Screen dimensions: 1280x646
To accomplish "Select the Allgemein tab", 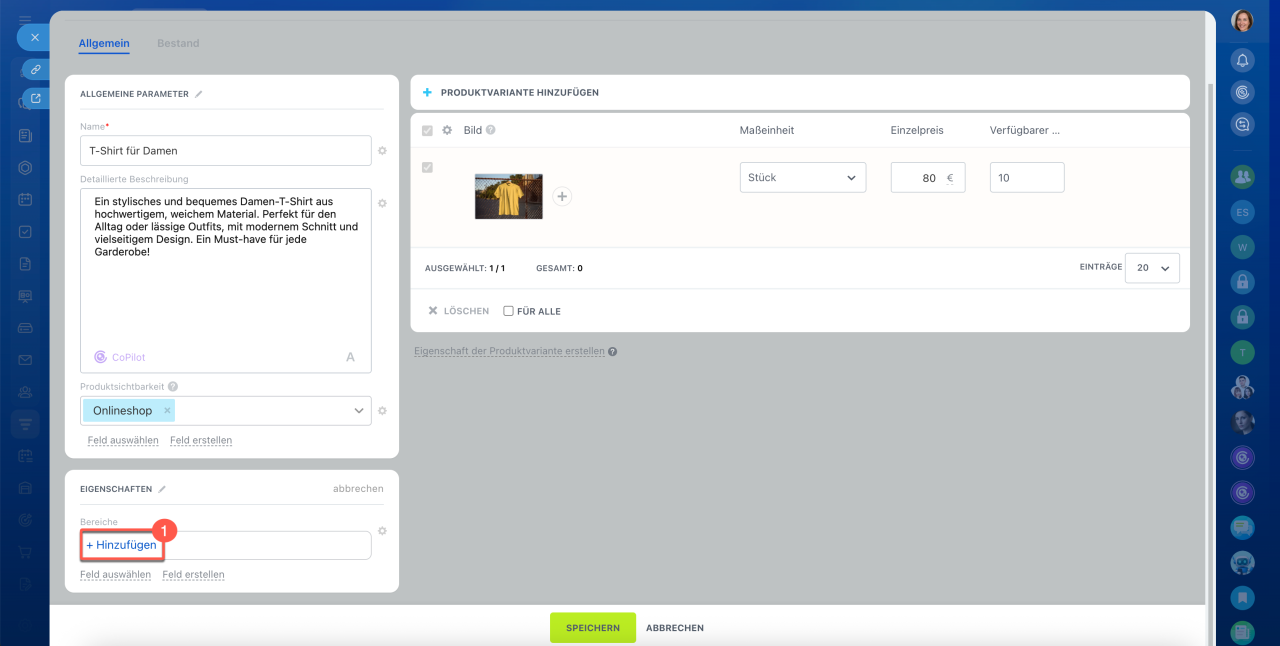I will point(104,43).
